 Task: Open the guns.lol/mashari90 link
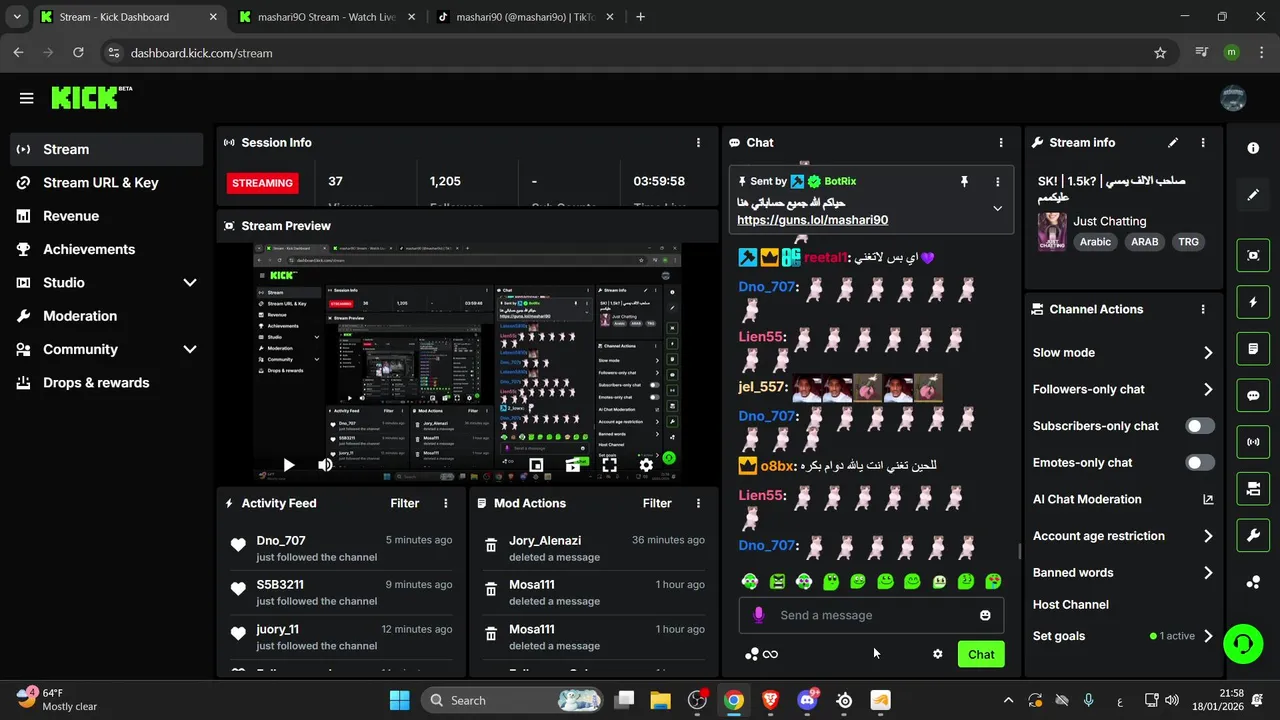(x=812, y=220)
